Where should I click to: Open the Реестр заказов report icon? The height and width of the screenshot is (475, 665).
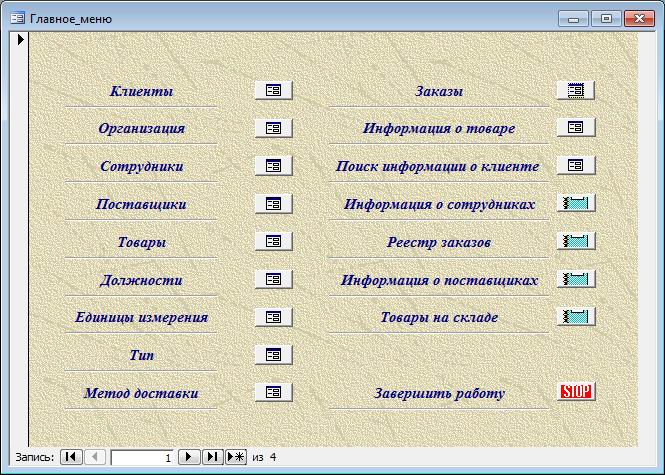(575, 241)
